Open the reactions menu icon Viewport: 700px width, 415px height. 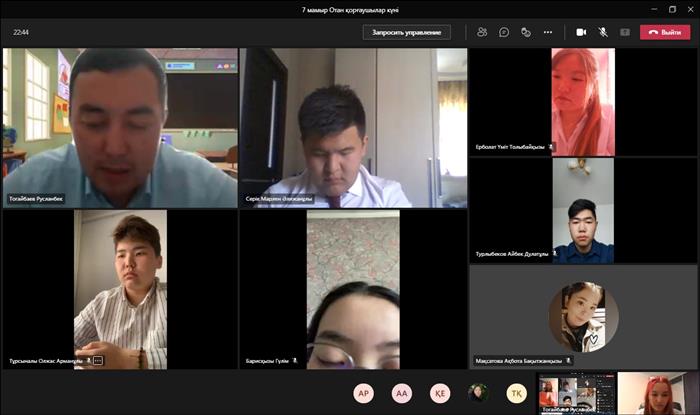526,32
